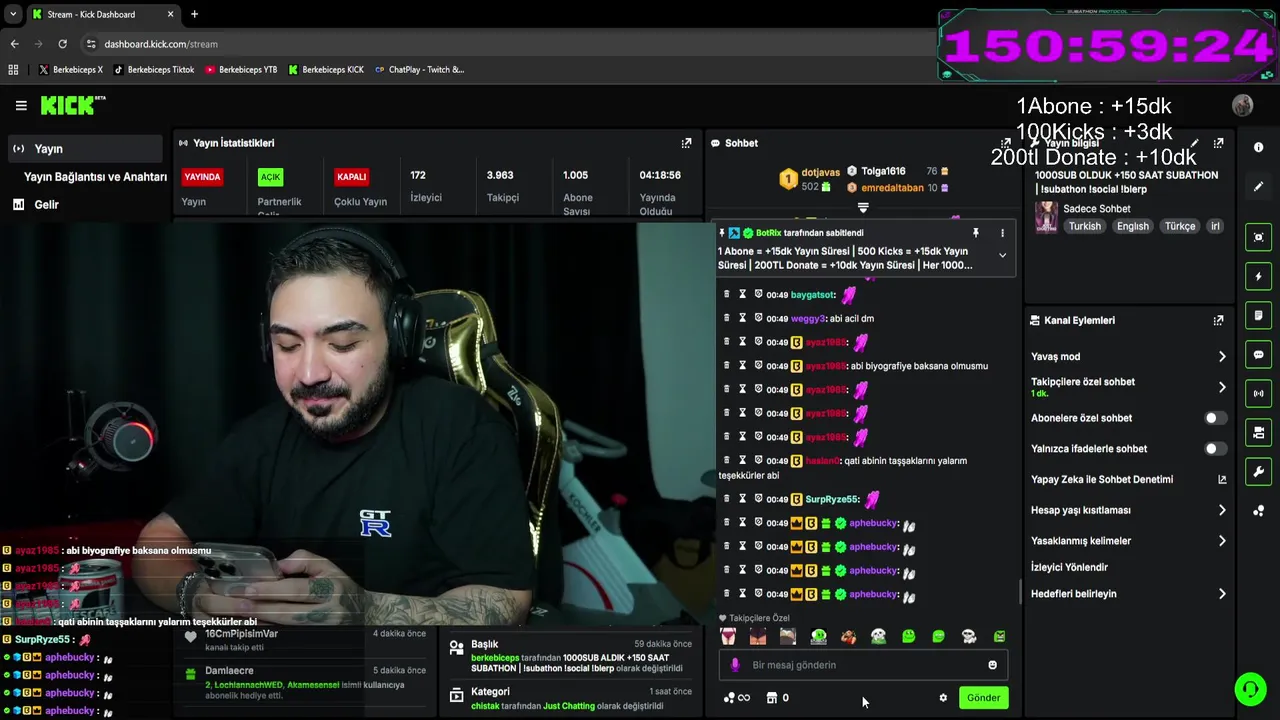Pop out the Kanal Eylemleri panel
Viewport: 1280px width, 720px height.
1218,320
